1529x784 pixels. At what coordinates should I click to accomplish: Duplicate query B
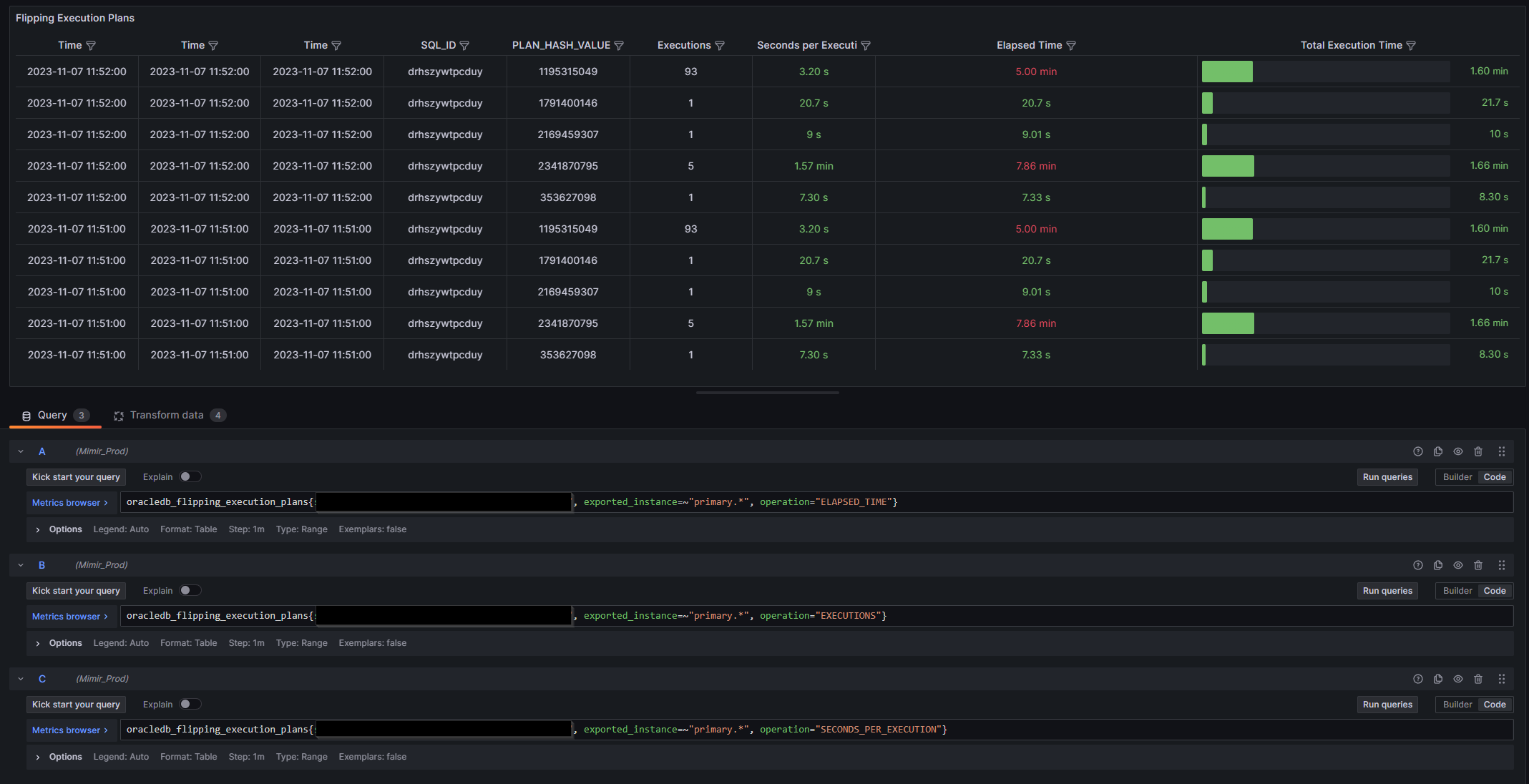(x=1438, y=565)
